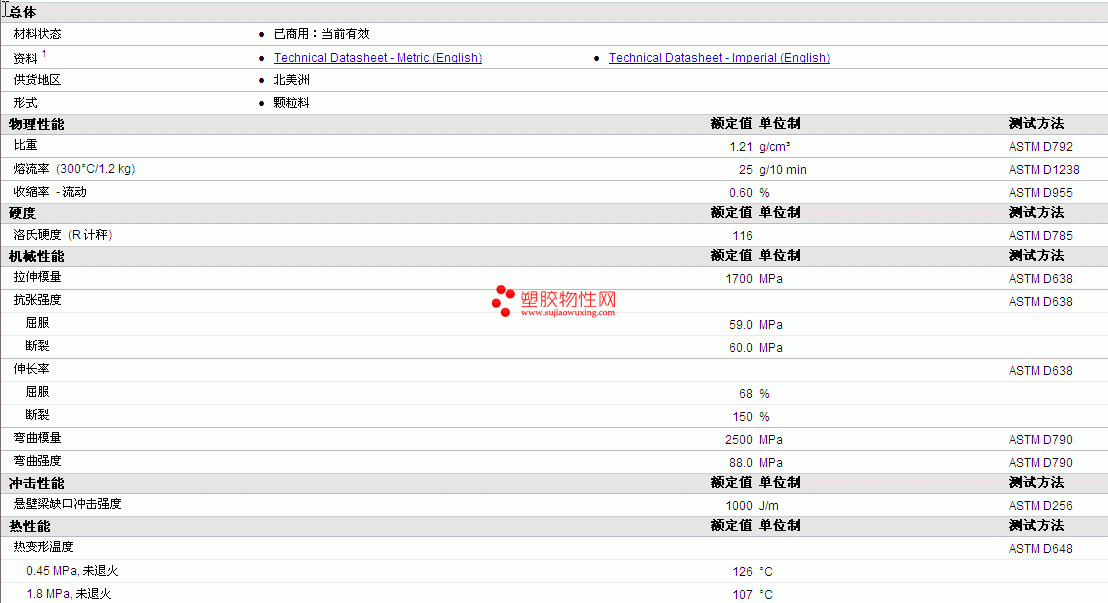Select 洛氏硬度 (R 计秤) label
This screenshot has height=603, width=1108.
[63, 235]
